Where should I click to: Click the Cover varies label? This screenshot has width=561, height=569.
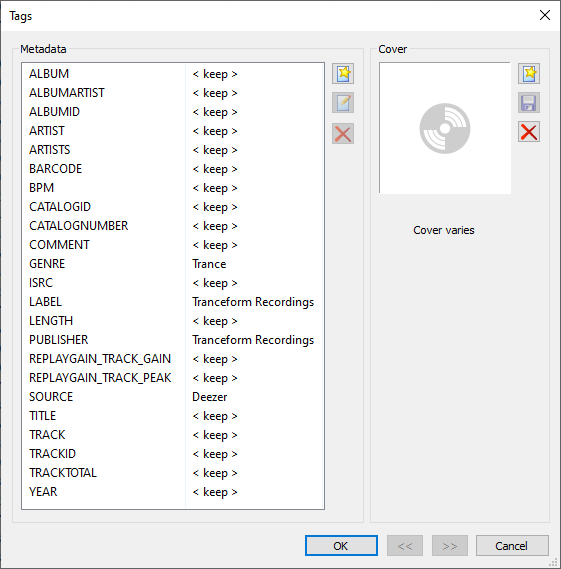point(444,230)
